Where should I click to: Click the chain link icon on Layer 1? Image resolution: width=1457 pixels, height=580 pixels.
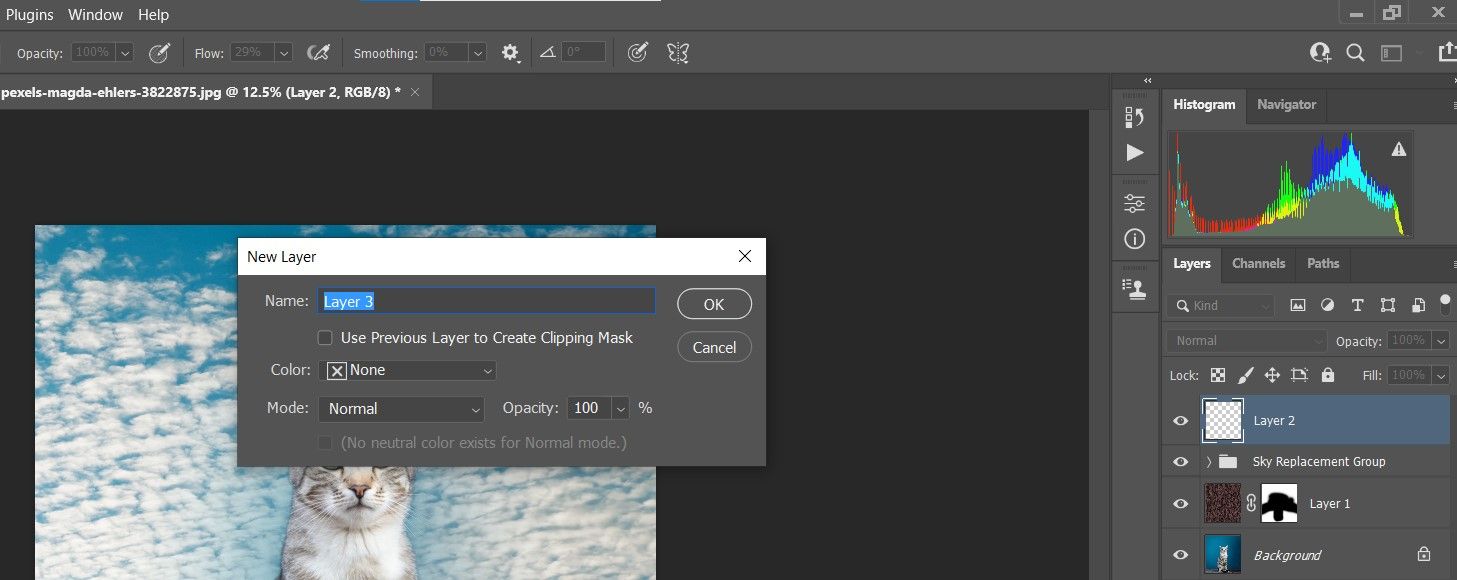(x=1250, y=503)
